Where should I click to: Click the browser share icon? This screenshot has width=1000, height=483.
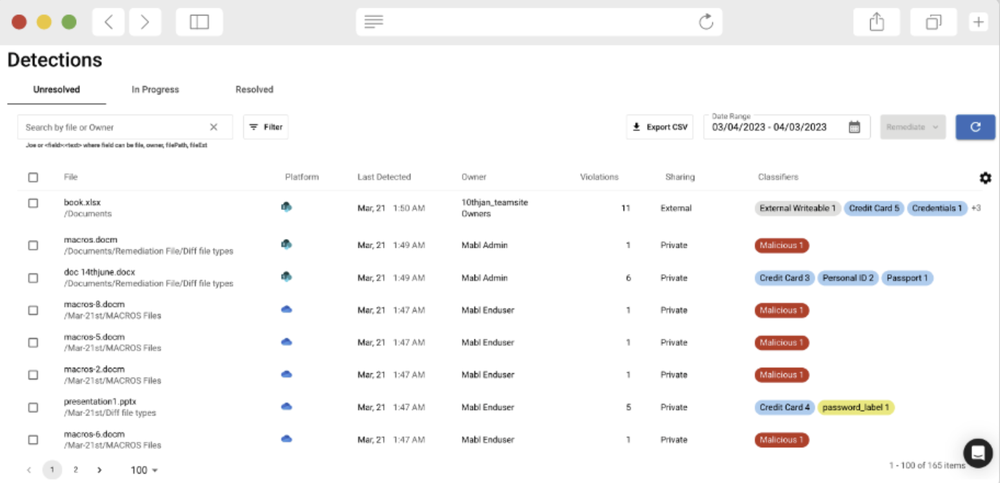pyautogui.click(x=877, y=22)
